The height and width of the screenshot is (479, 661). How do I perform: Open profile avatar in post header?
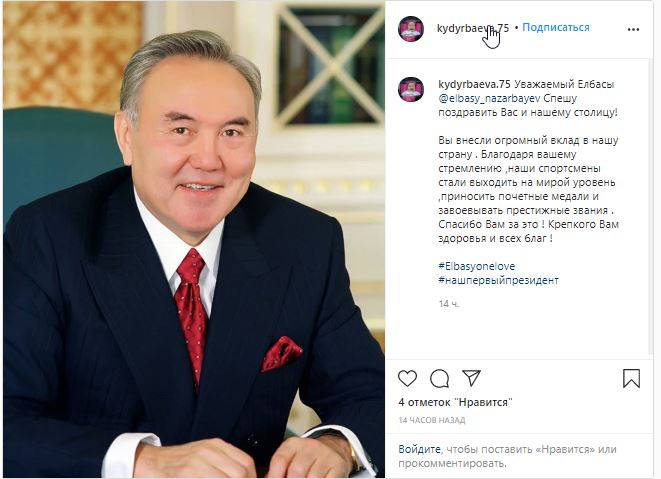pyautogui.click(x=411, y=29)
